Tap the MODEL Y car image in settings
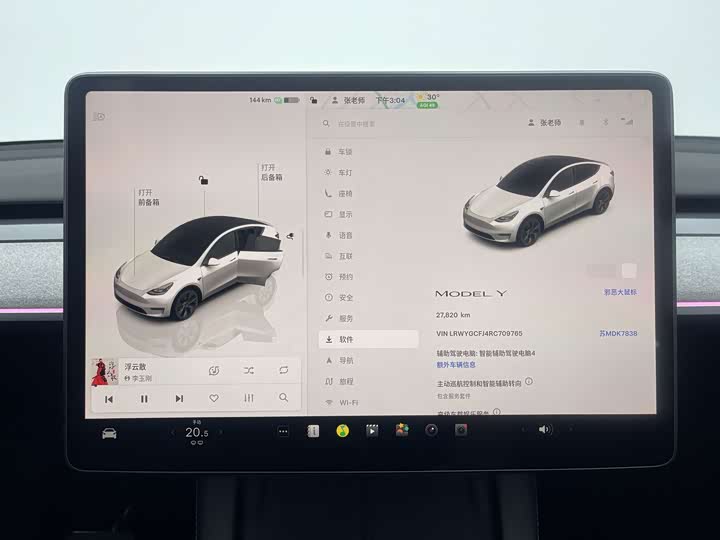Screen dimensions: 720x540 538,200
